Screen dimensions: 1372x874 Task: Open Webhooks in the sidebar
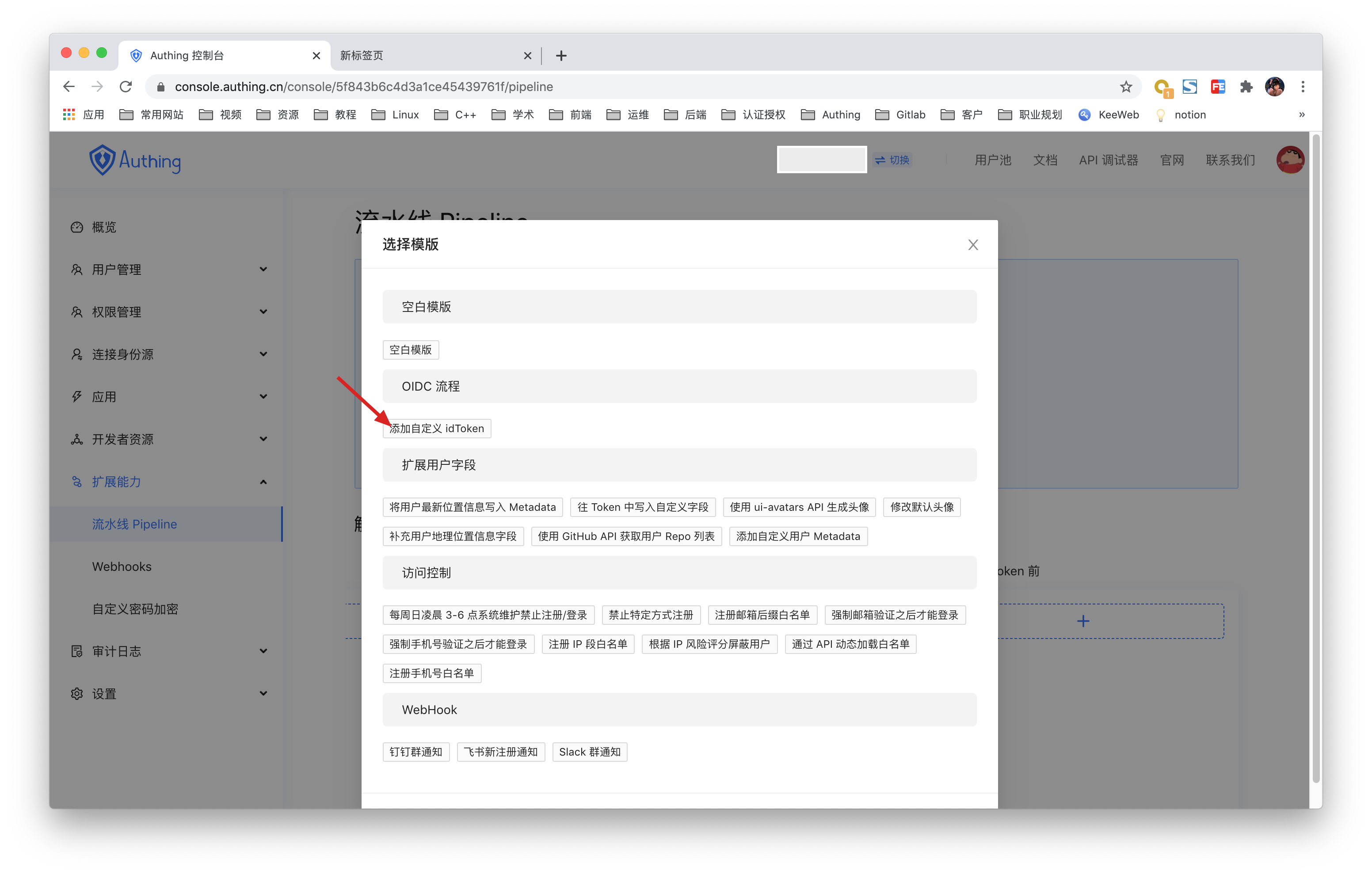(x=122, y=566)
